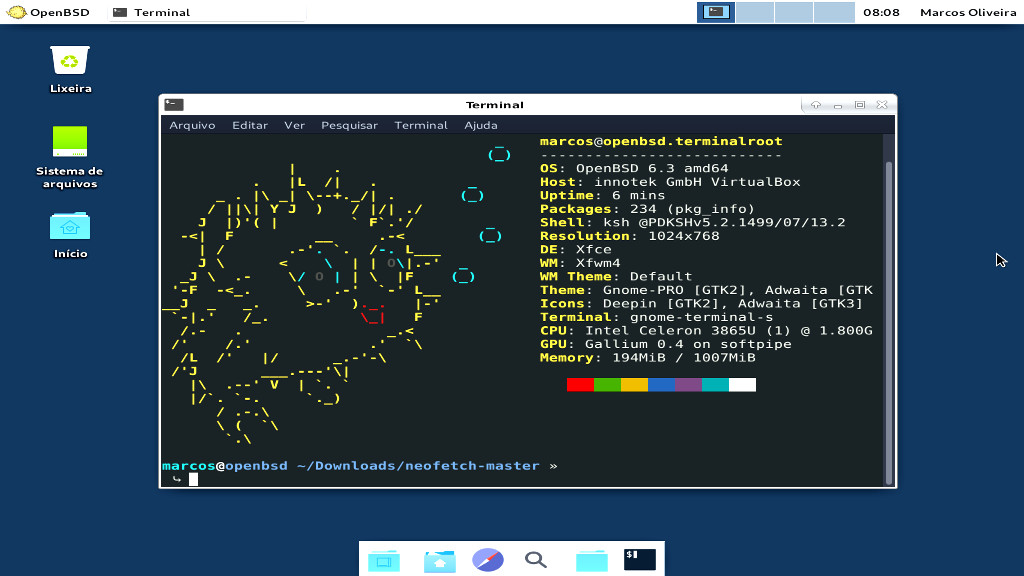Open the file manager icon in the dock

pyautogui.click(x=439, y=560)
